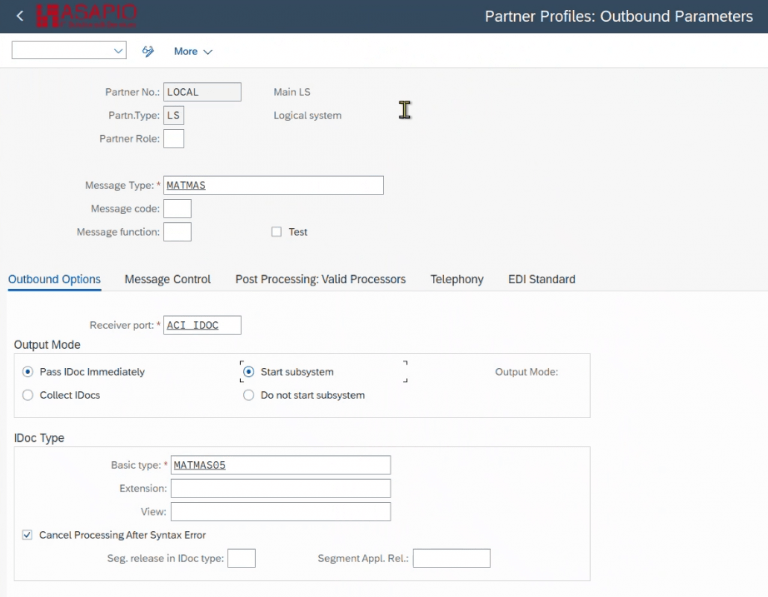Switch to the Message Control tab

click(x=167, y=279)
